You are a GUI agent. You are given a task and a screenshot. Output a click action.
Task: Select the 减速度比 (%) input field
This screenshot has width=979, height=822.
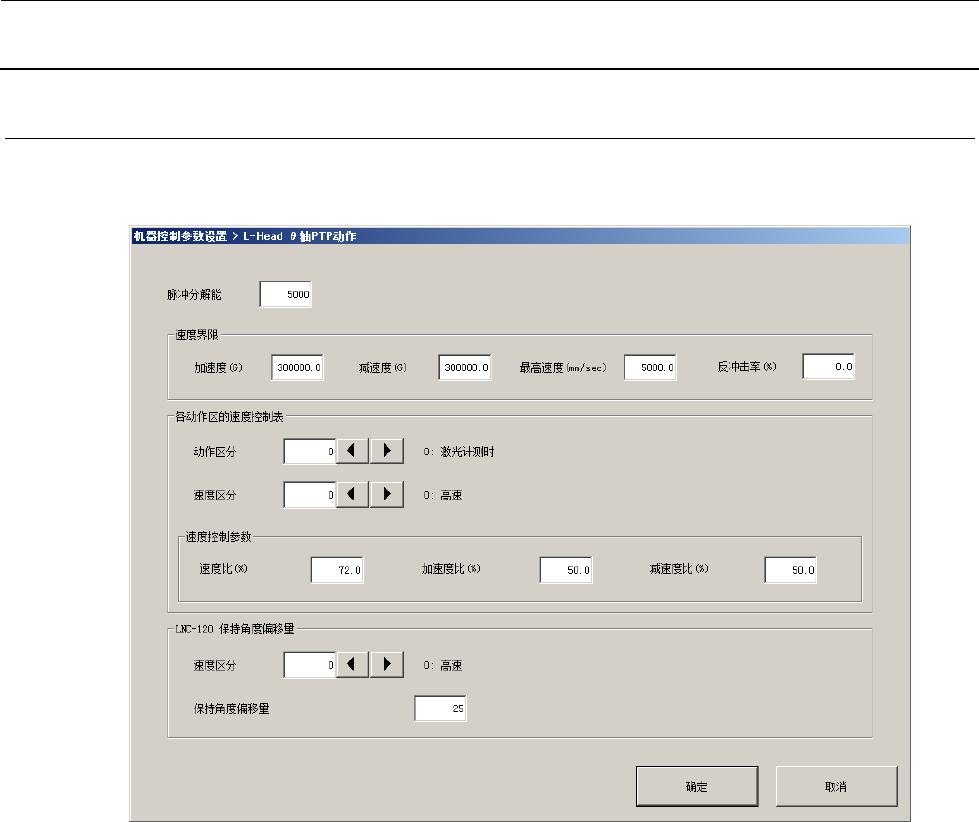pyautogui.click(x=790, y=570)
